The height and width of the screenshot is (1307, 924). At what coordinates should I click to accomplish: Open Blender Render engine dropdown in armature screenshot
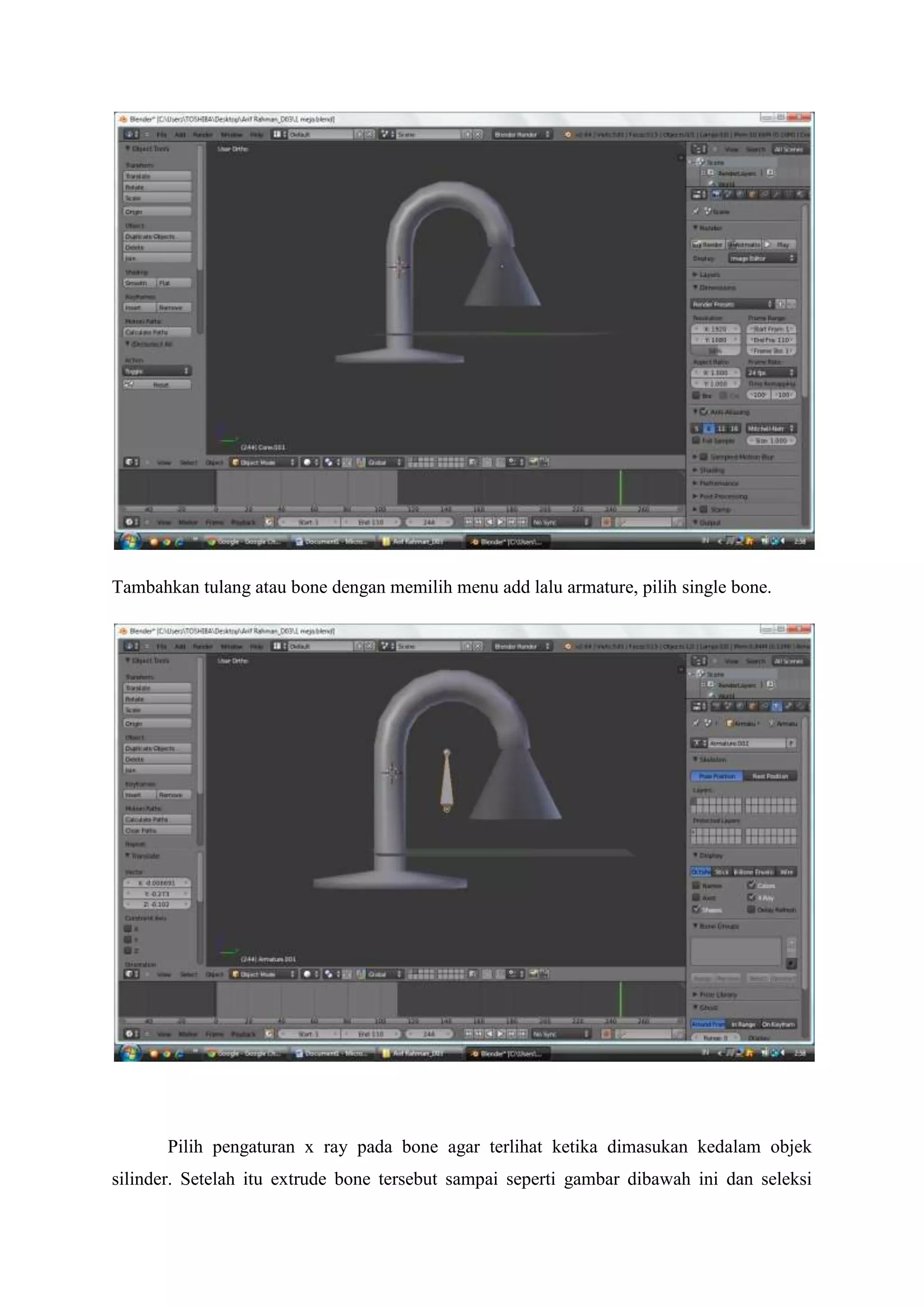tap(521, 646)
